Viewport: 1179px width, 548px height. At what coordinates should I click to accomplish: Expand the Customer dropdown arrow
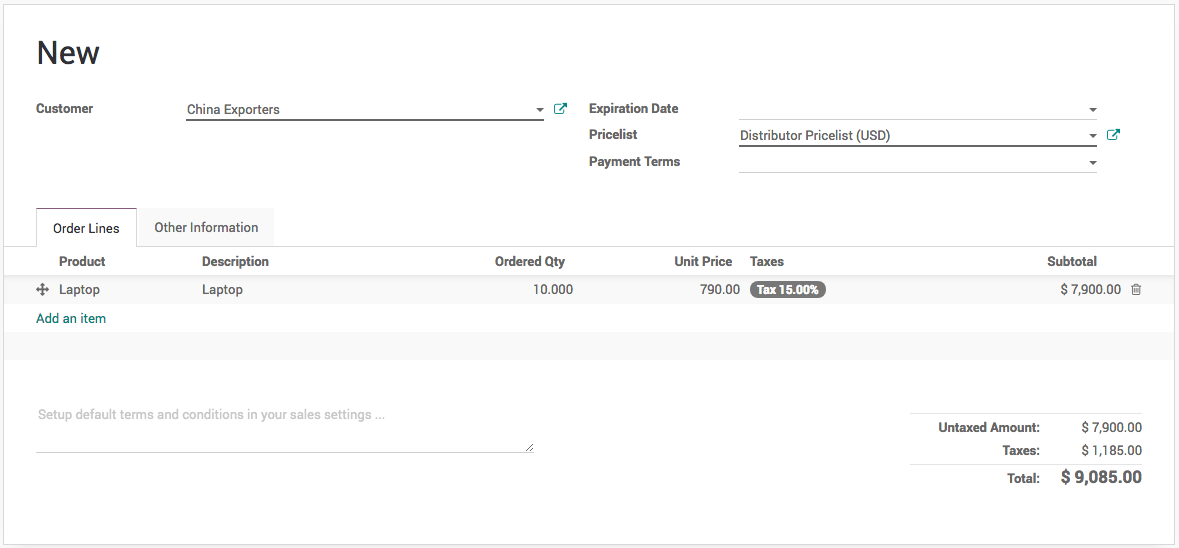(x=540, y=110)
